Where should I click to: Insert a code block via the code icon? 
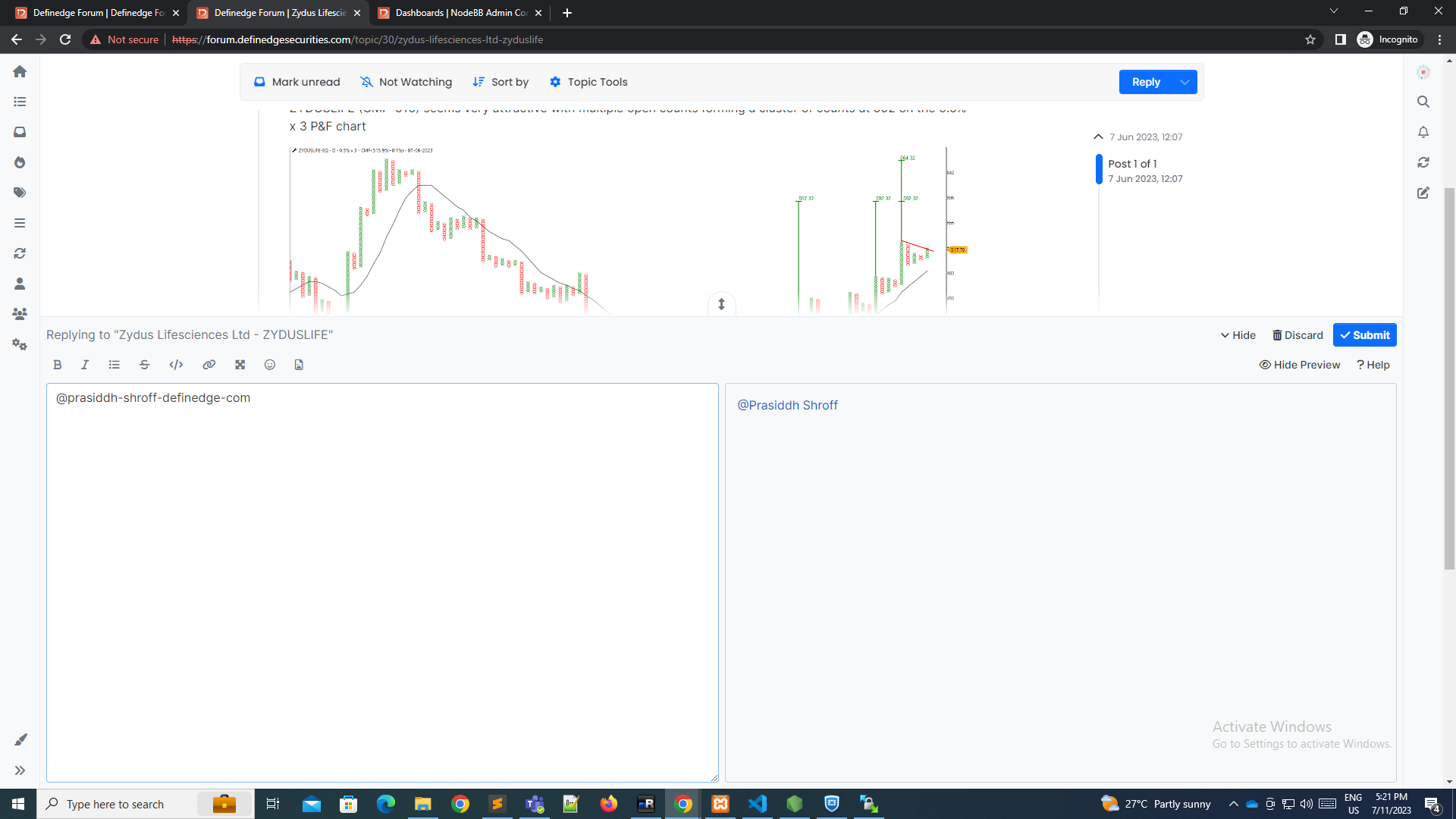click(x=175, y=365)
